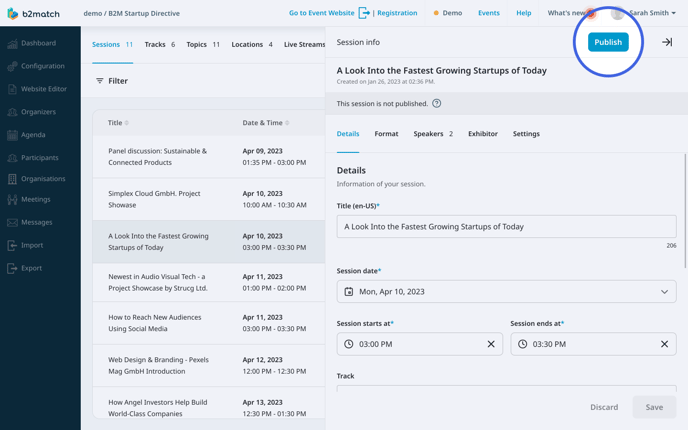Collapse the session info panel arrow icon
688x430 pixels.
click(x=667, y=42)
